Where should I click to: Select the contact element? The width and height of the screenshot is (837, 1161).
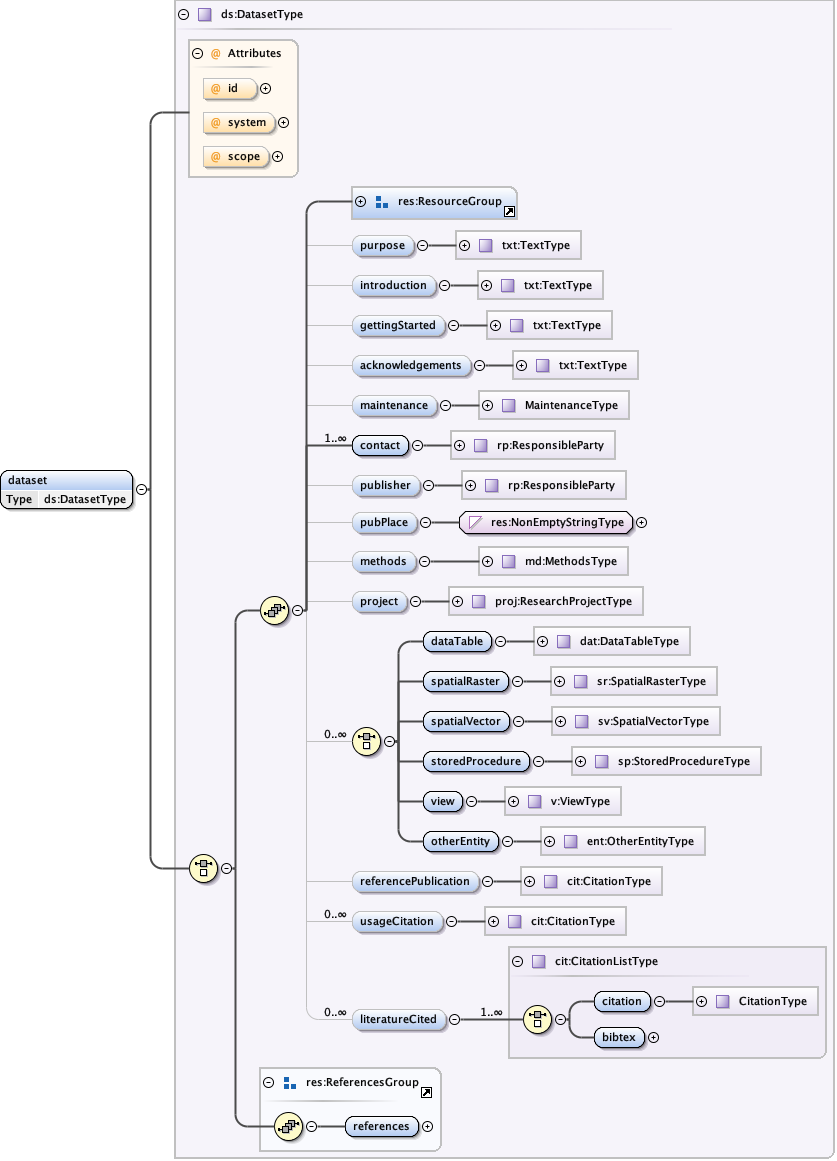click(x=380, y=445)
